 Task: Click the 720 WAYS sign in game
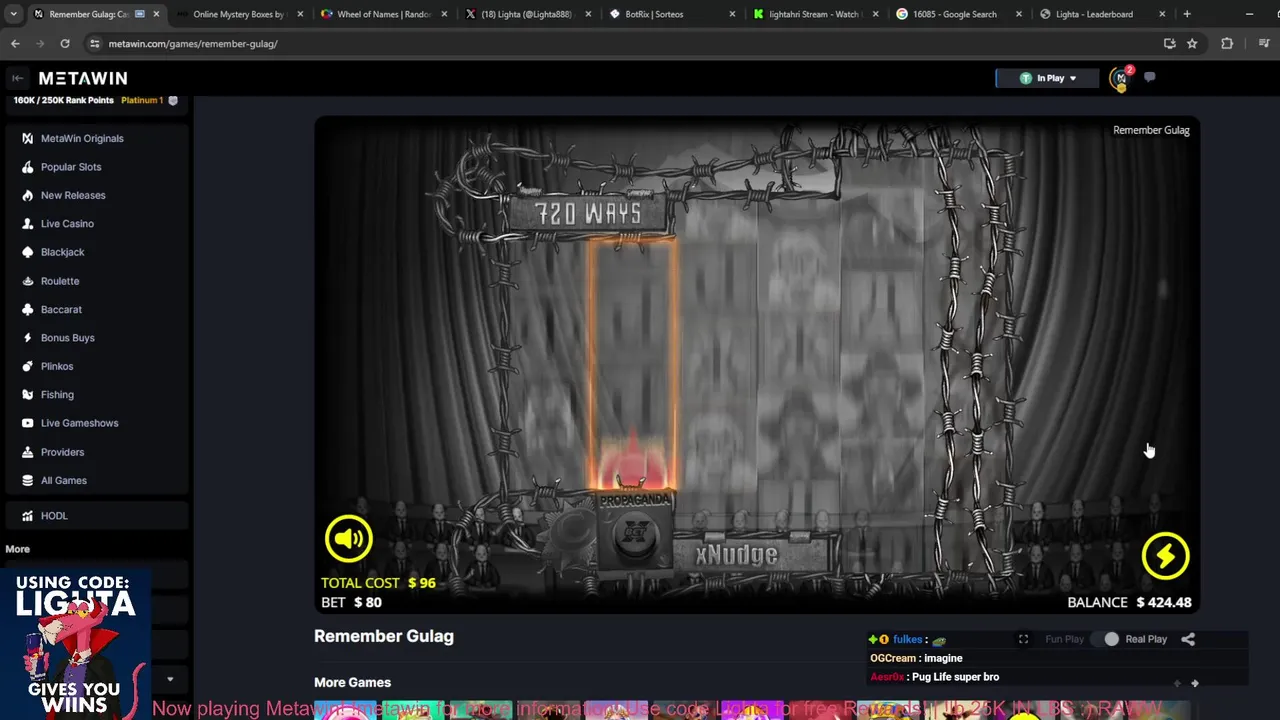[x=588, y=213]
